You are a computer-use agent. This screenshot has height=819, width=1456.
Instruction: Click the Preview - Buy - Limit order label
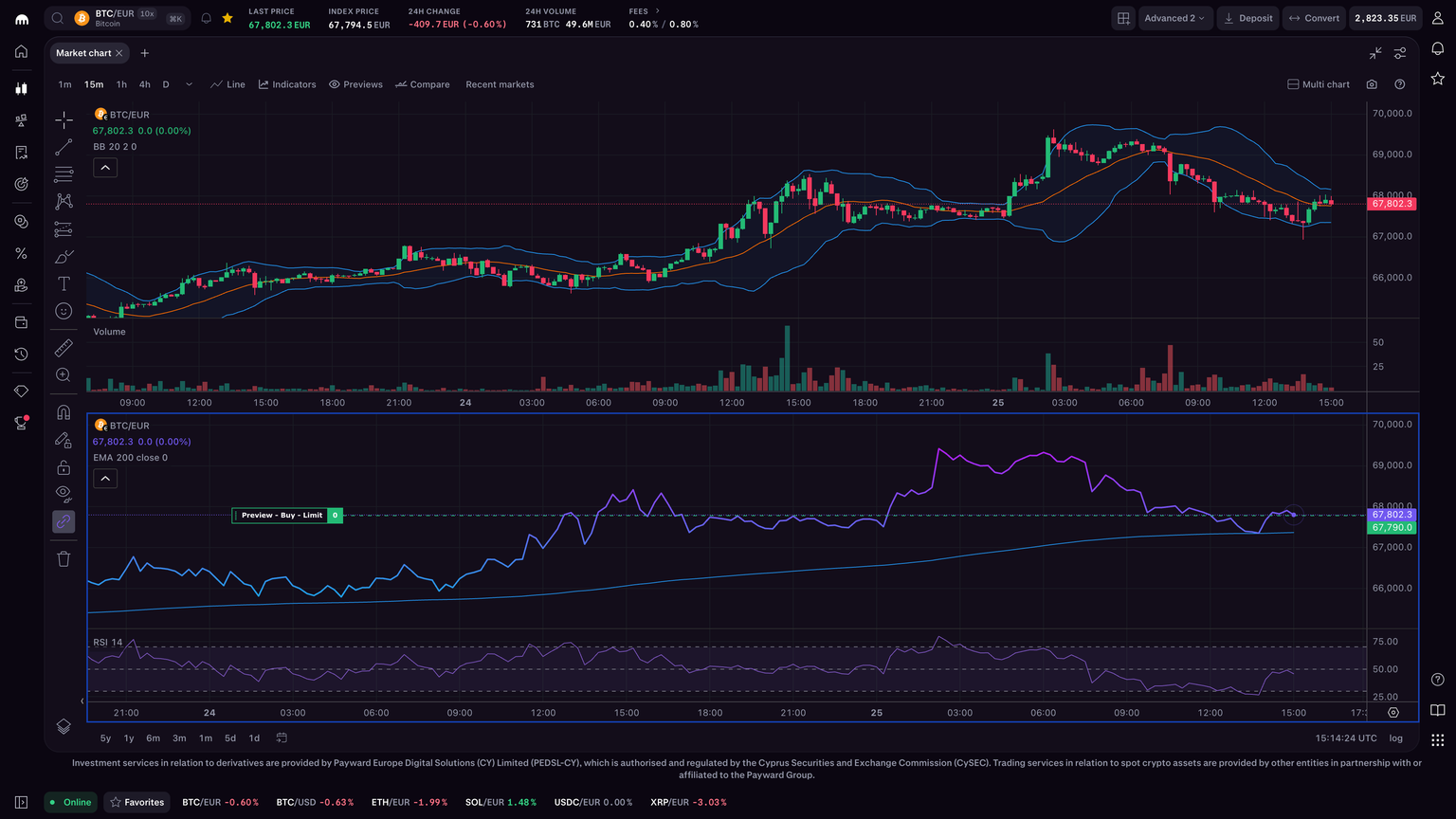(282, 516)
